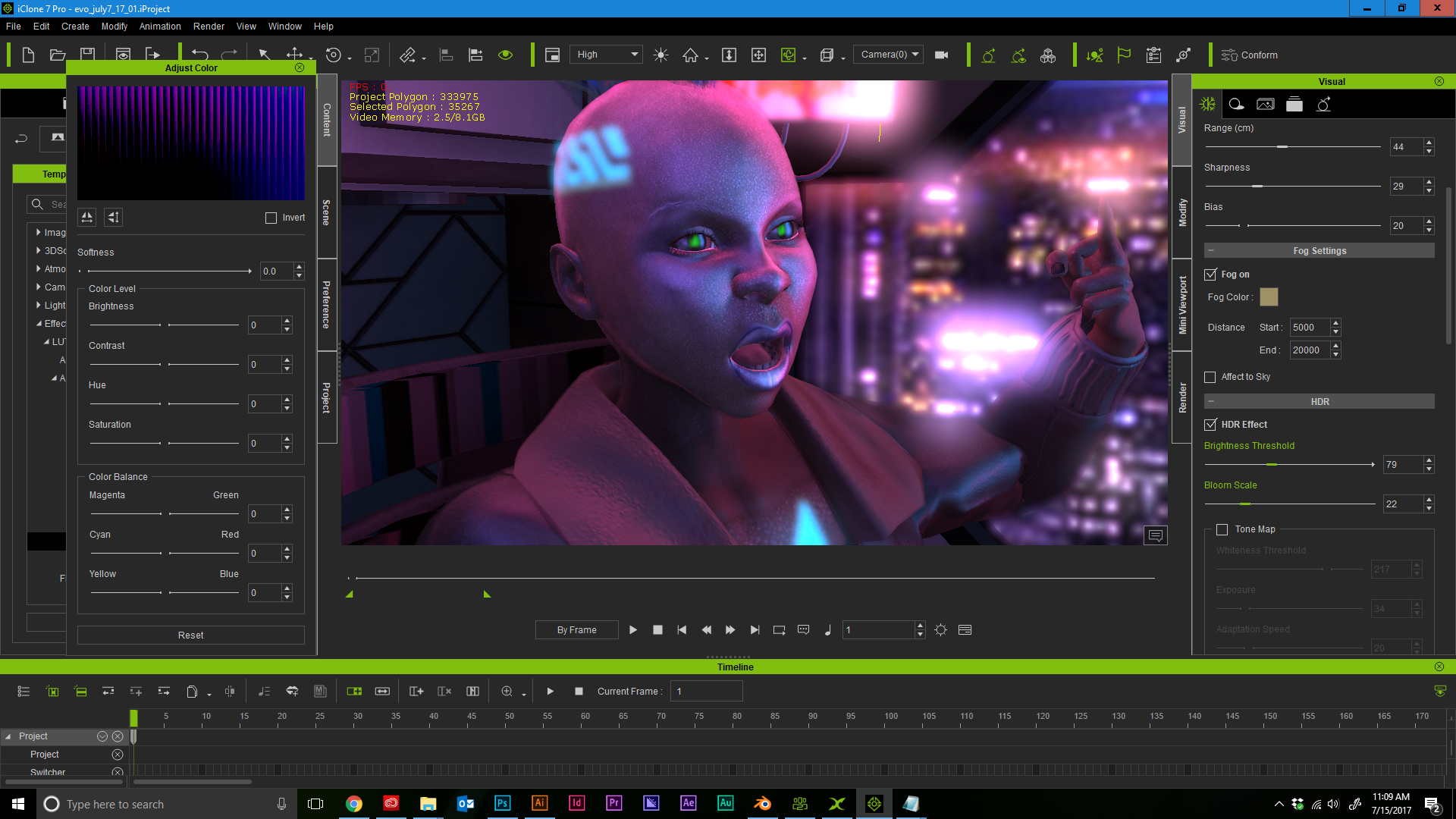Image resolution: width=1456 pixels, height=819 pixels.
Task: Toggle HDR Effect checkbox on
Action: (x=1211, y=424)
